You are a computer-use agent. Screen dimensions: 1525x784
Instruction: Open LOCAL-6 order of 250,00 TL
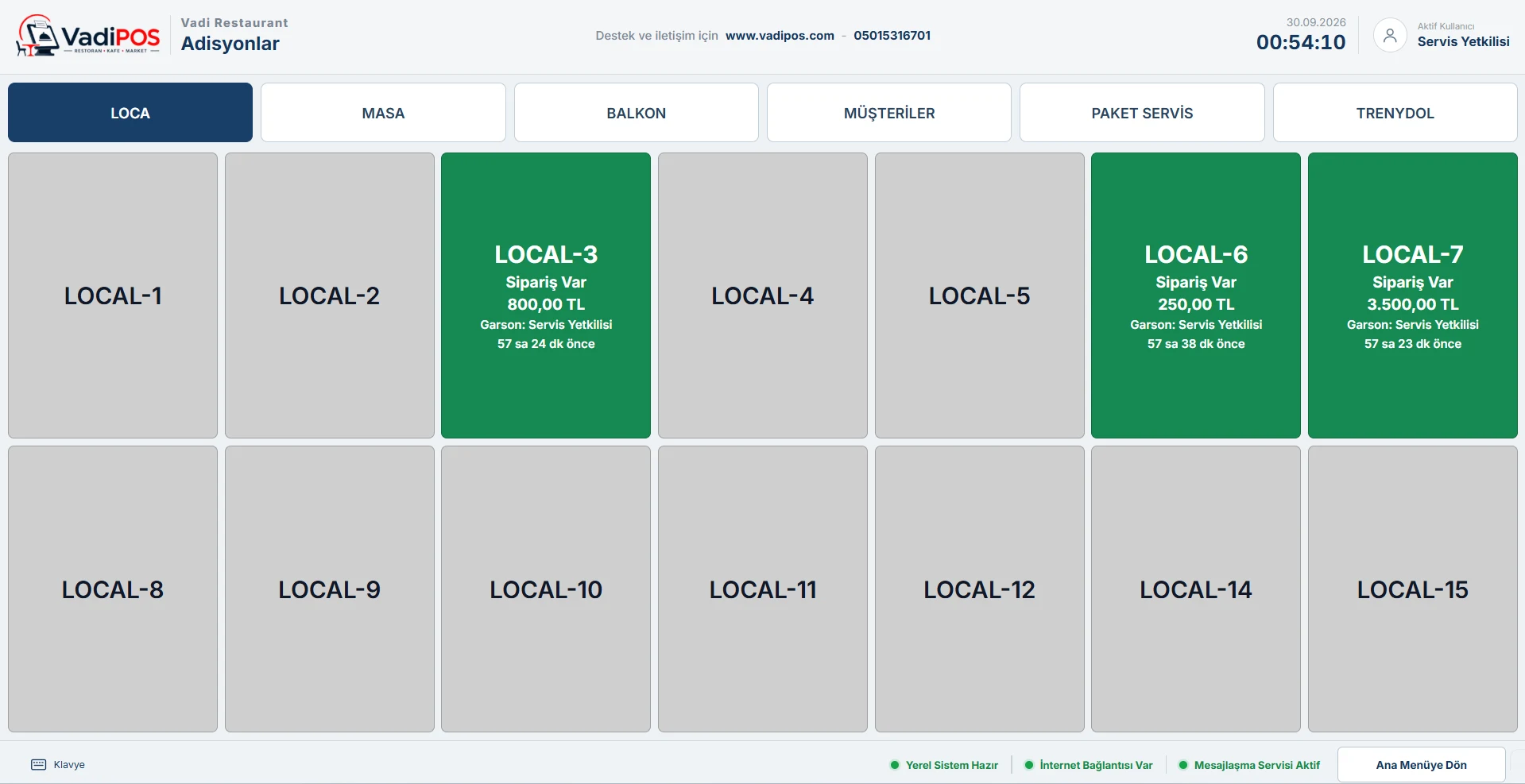(x=1196, y=295)
